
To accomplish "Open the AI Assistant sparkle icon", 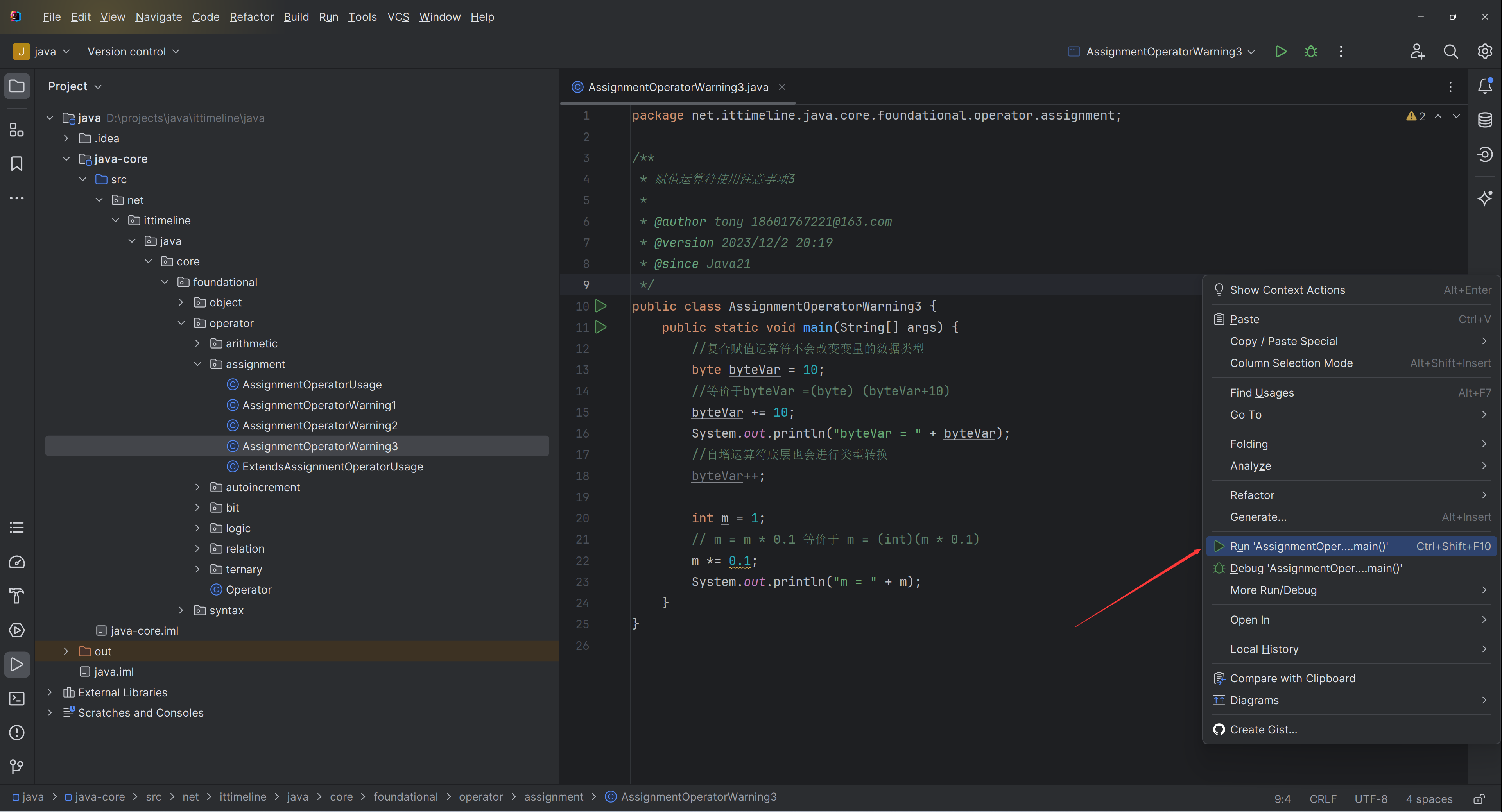I will coord(1485,198).
